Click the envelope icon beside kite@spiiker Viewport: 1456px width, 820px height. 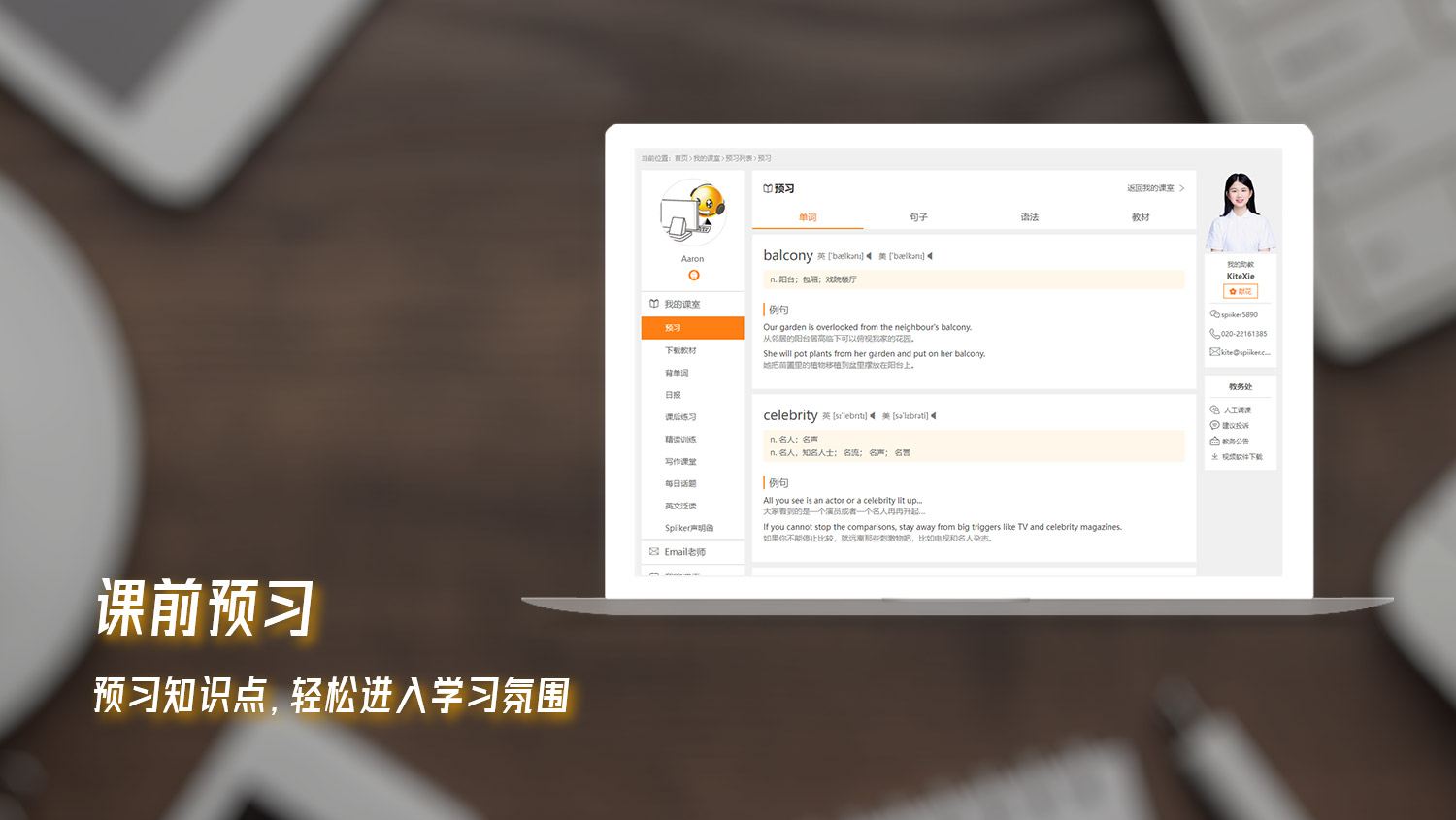(1214, 352)
